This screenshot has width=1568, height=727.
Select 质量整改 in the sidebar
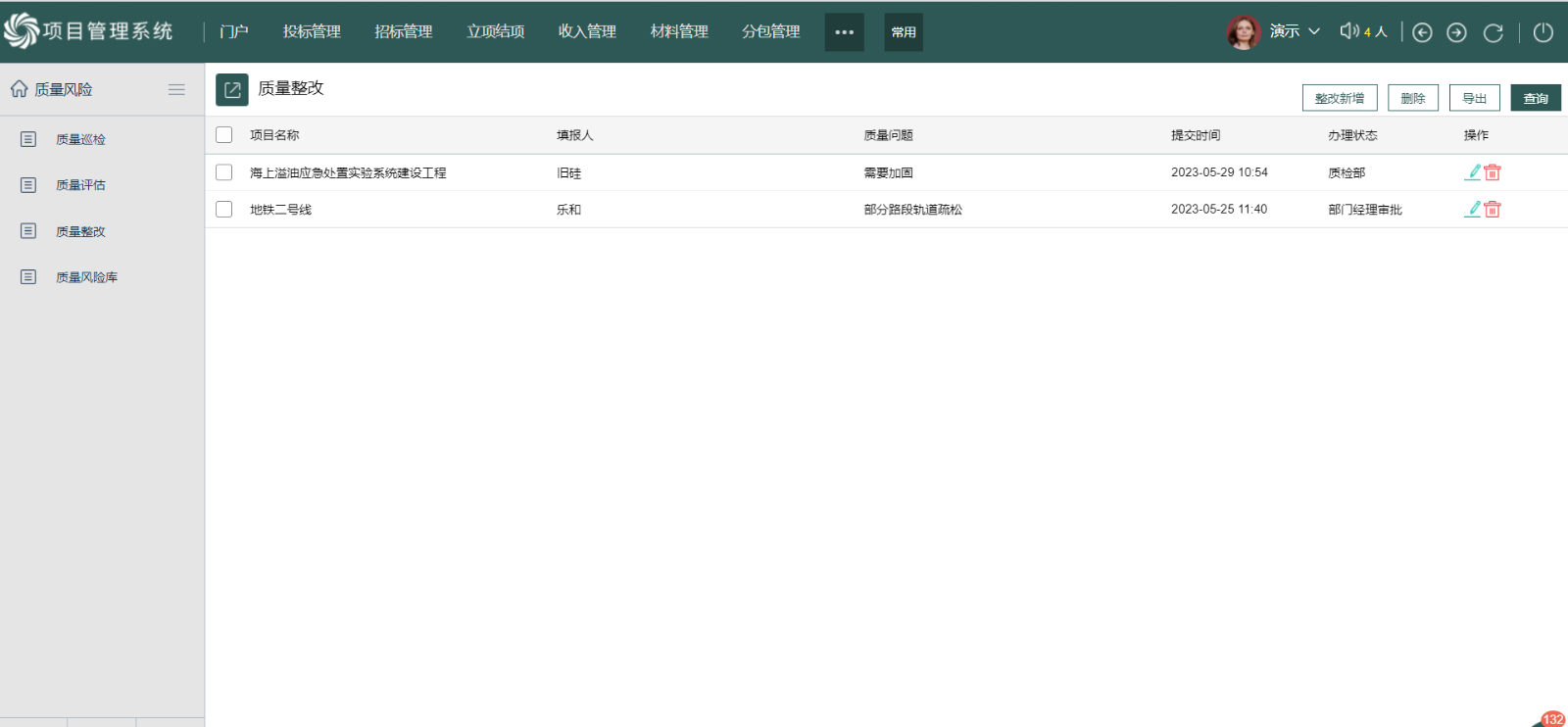[x=80, y=231]
